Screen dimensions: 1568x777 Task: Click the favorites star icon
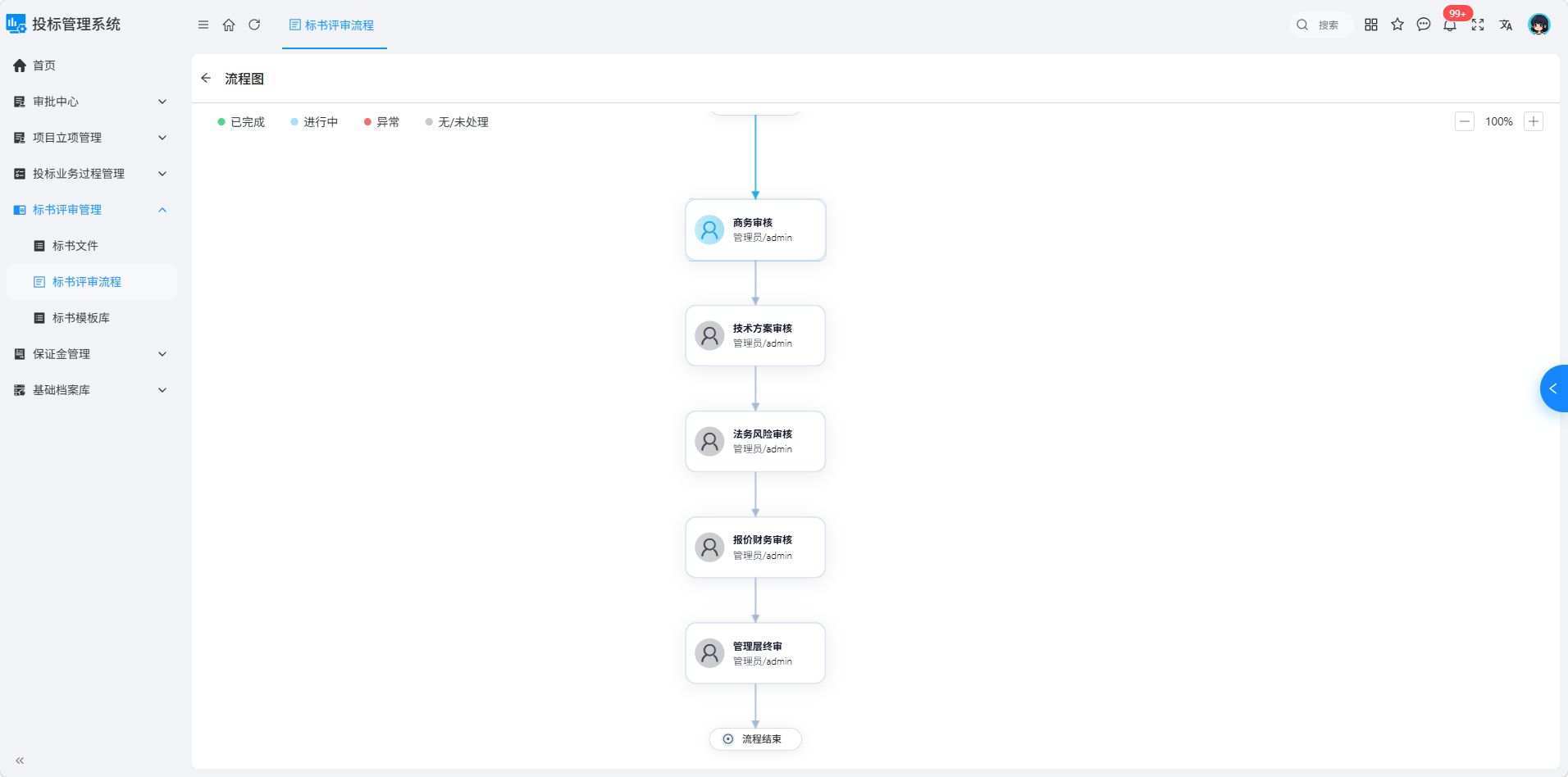[1397, 25]
